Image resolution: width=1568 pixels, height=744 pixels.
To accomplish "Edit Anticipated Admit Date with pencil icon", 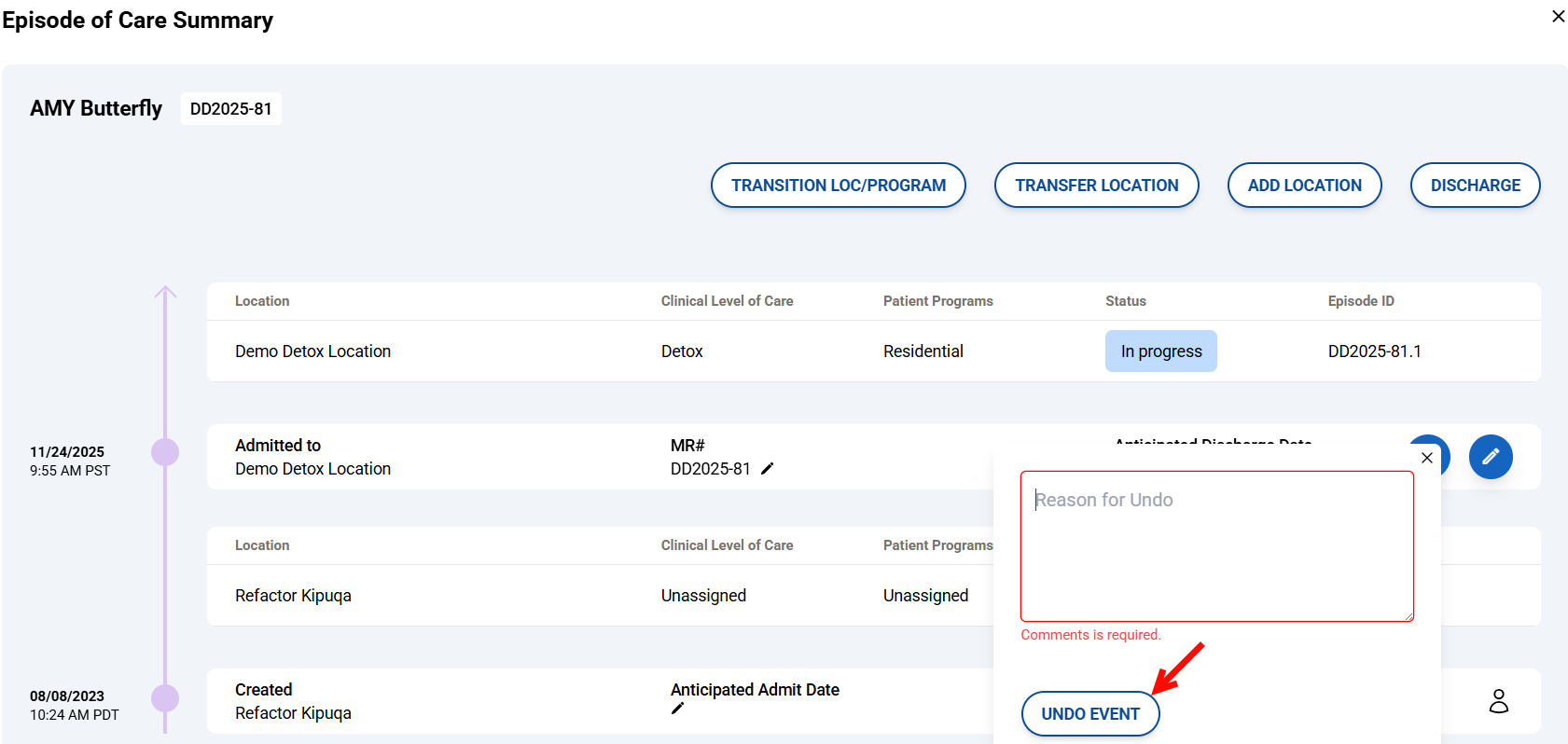I will click(677, 709).
